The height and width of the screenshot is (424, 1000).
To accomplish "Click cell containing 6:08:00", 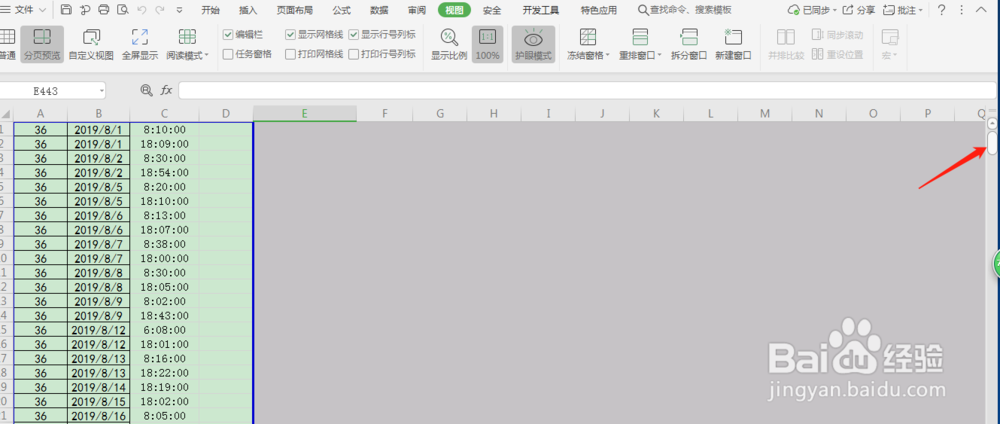I will click(x=165, y=330).
